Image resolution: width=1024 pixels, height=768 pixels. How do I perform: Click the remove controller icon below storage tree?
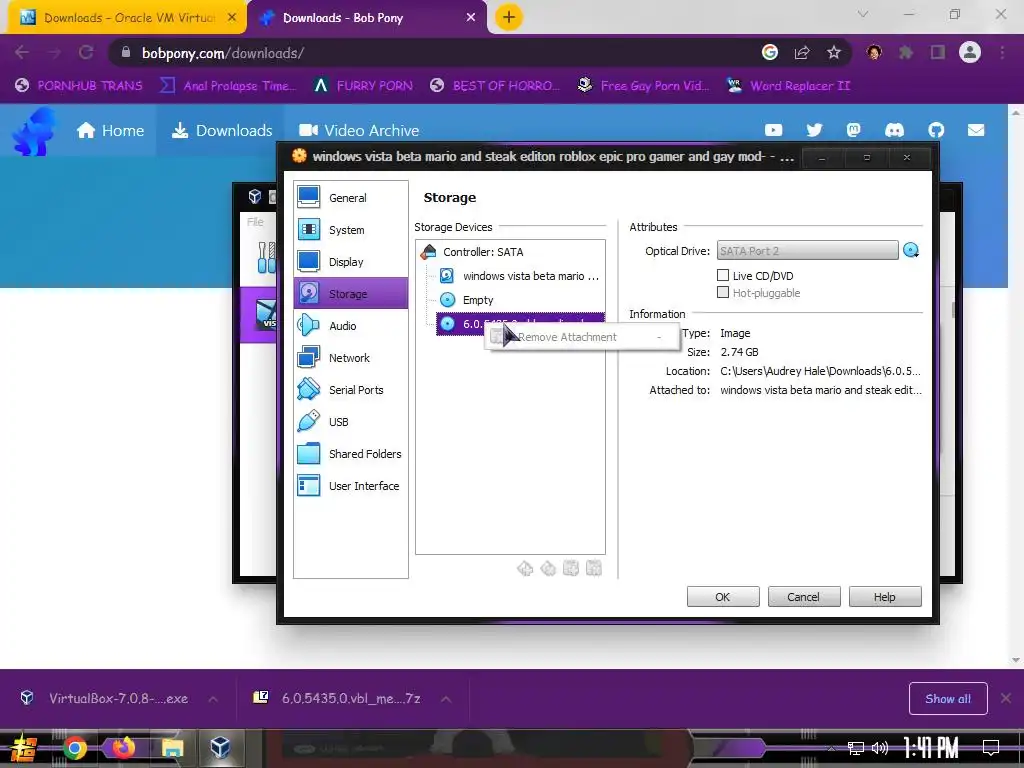point(548,569)
